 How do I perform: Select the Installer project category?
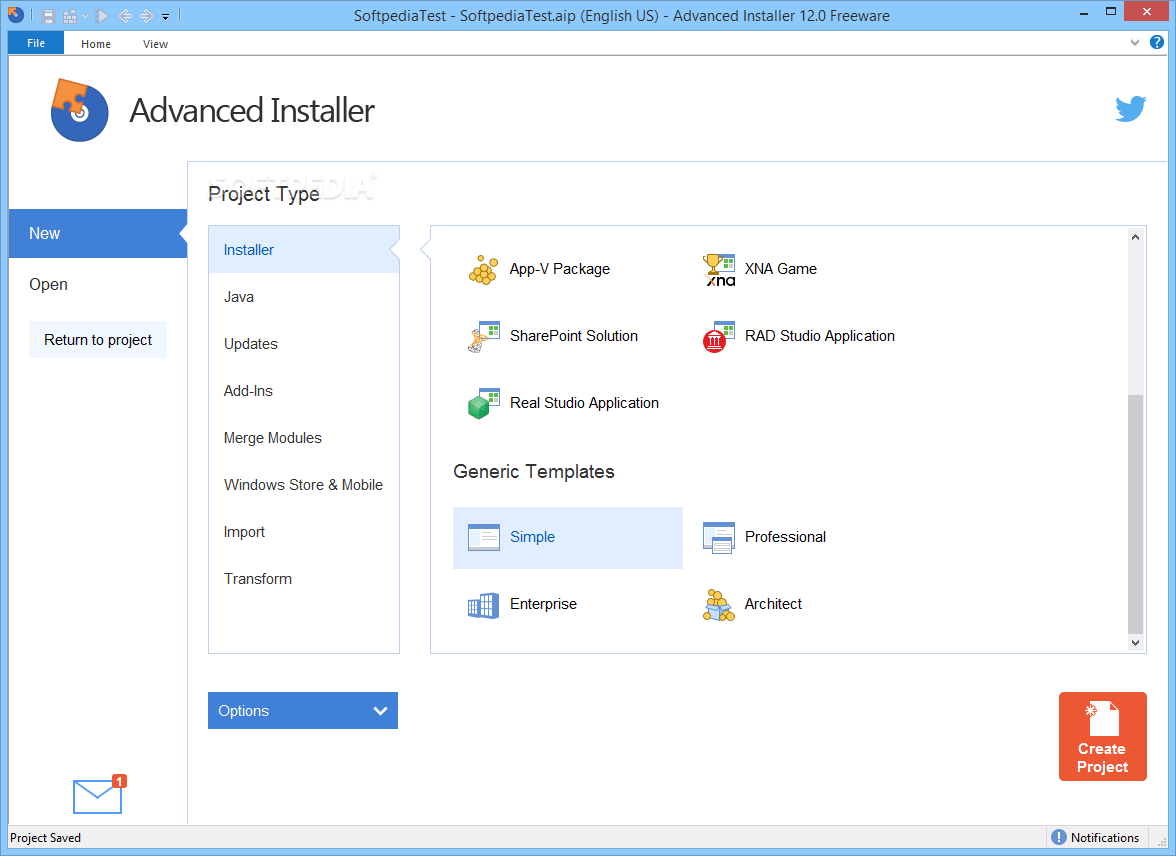click(304, 250)
